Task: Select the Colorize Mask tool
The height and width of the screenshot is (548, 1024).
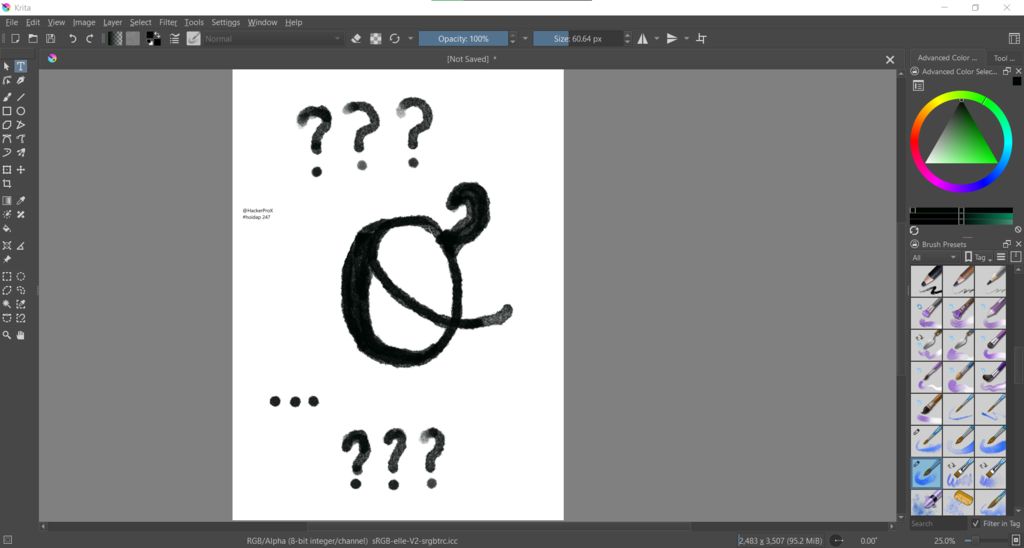Action: (7, 214)
